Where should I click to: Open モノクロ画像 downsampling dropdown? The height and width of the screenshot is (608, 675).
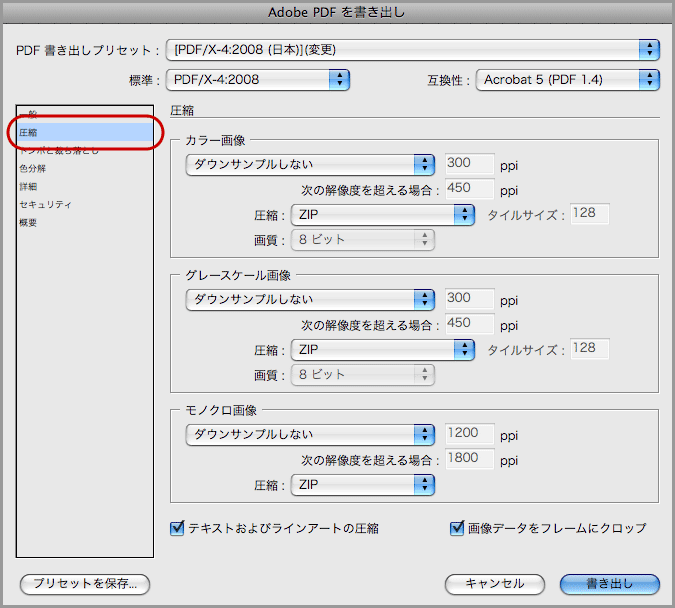[310, 434]
